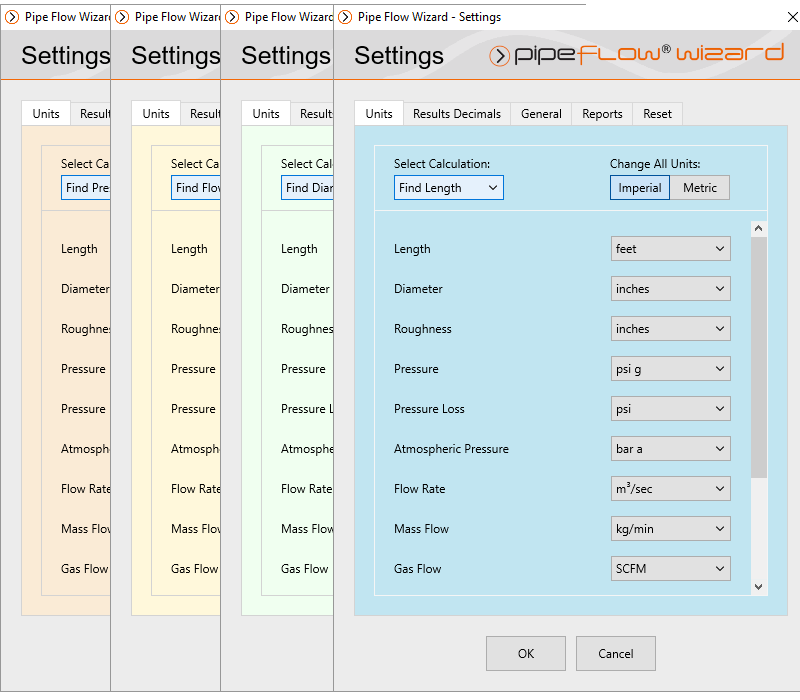Open the Flow Rate units dropdown
Screen dimensions: 800x700
tap(670, 489)
